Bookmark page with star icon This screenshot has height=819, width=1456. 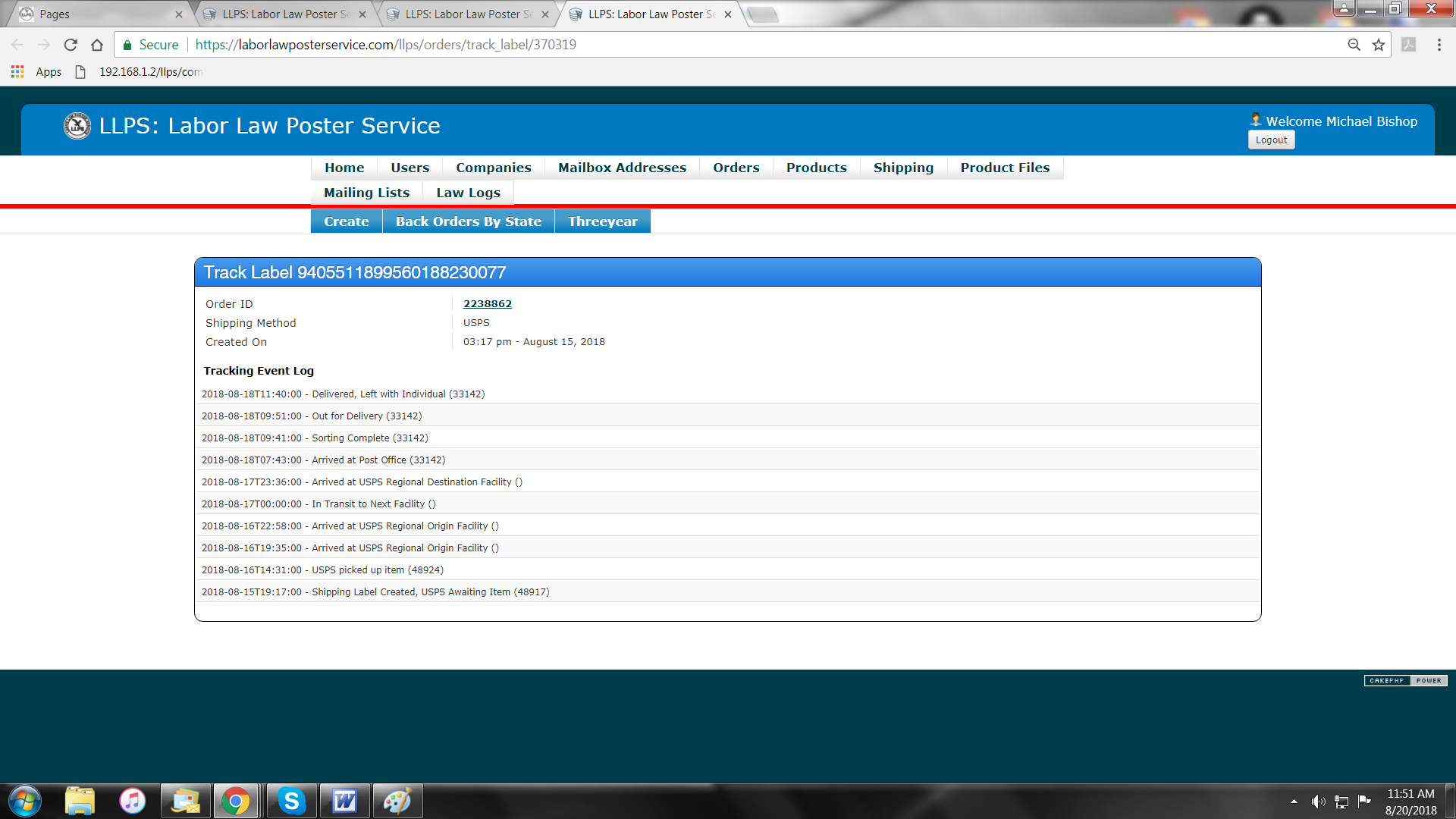click(x=1379, y=45)
